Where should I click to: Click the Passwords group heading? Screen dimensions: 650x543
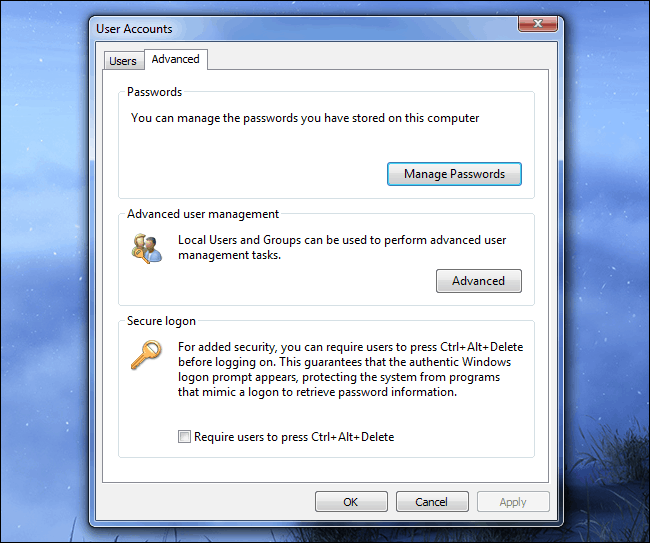coord(154,92)
